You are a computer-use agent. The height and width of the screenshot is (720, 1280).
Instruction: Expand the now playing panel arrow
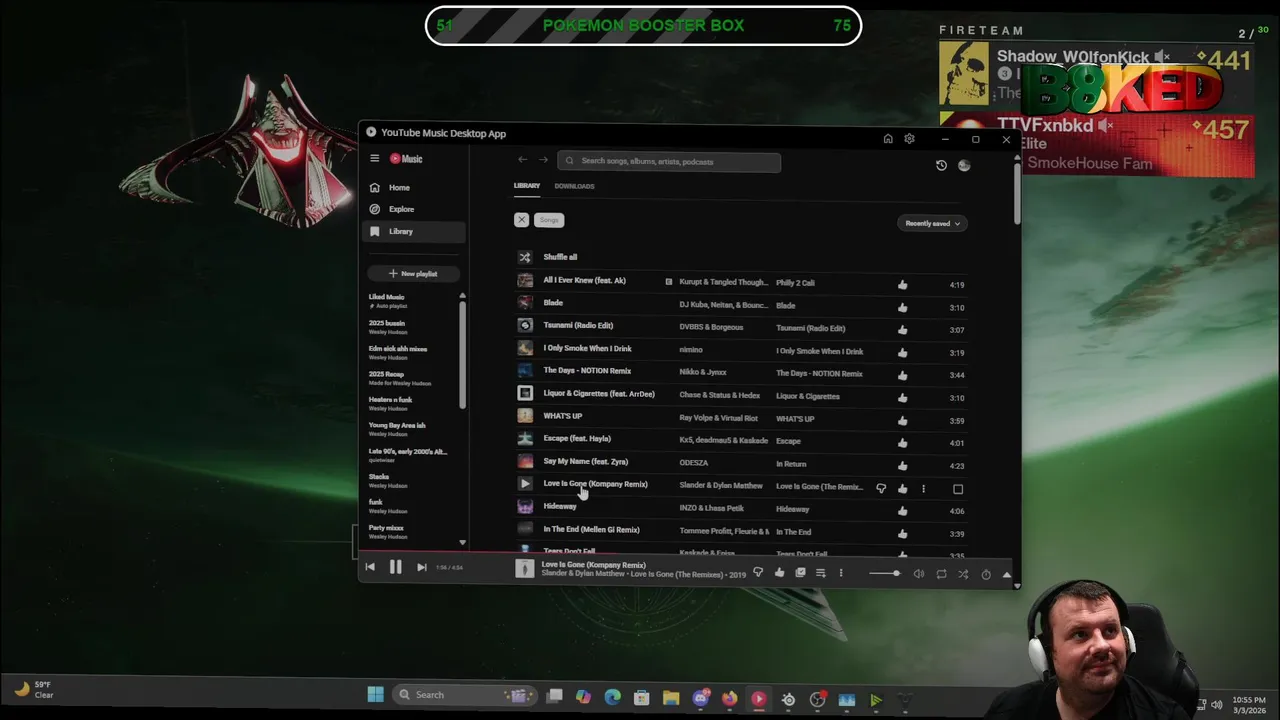[x=1006, y=574]
